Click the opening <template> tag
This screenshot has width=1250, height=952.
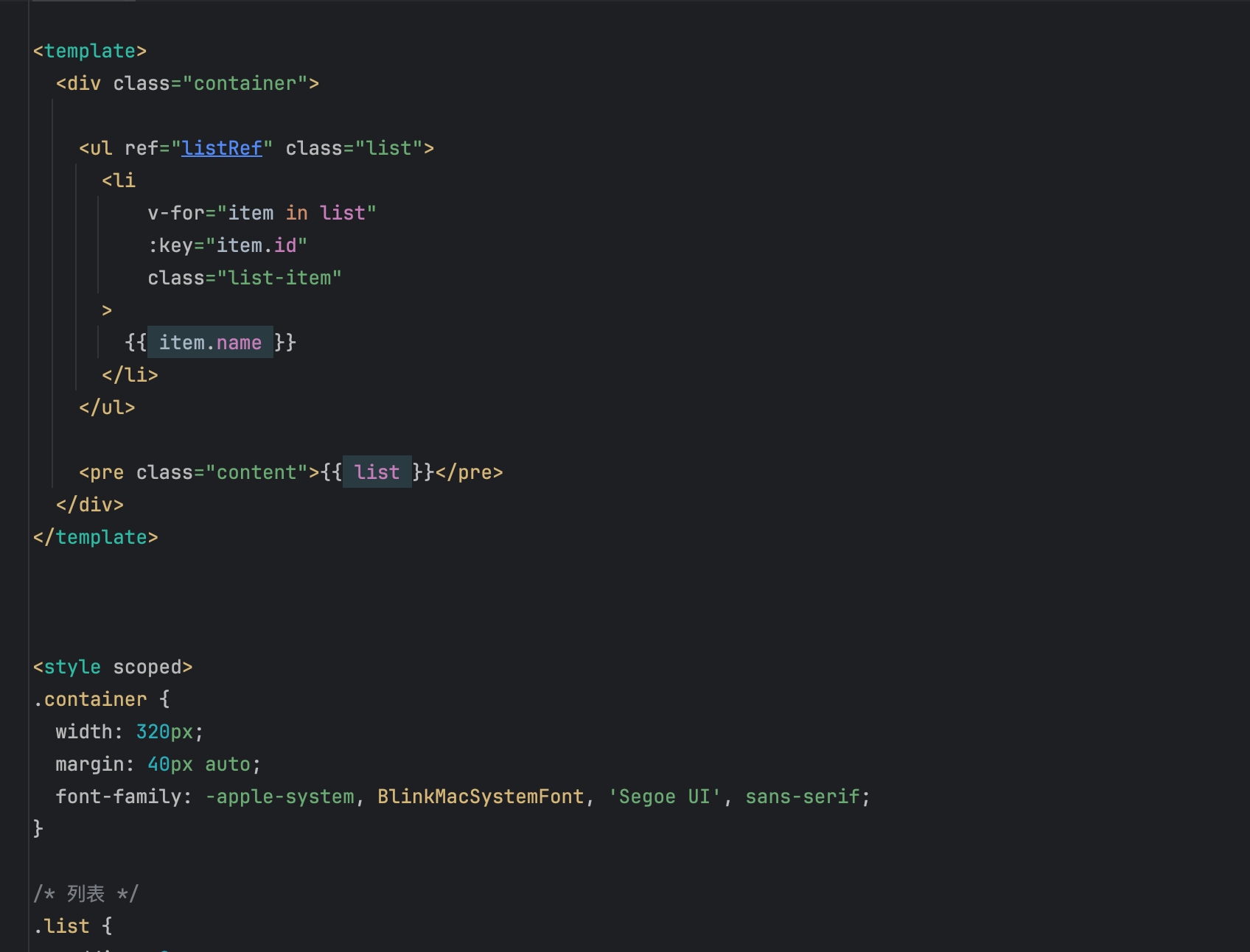click(x=90, y=51)
